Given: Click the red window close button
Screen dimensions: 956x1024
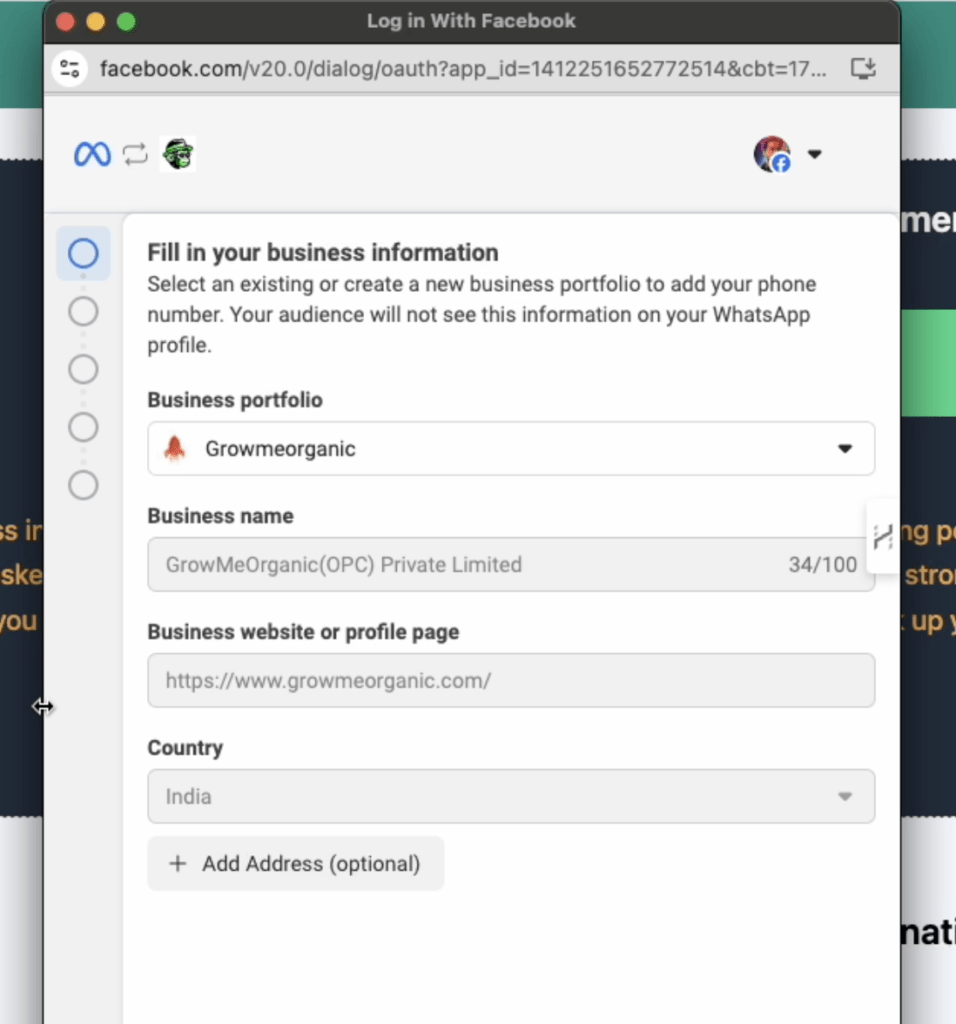Looking at the screenshot, I should pos(65,22).
